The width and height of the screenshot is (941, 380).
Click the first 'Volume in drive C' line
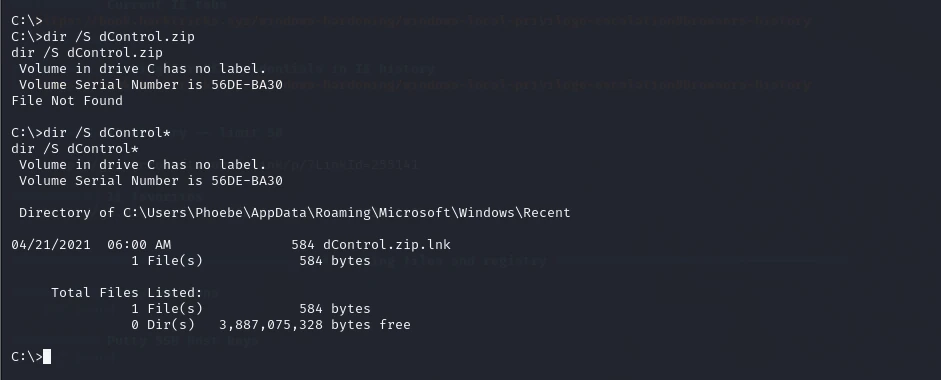tap(143, 68)
